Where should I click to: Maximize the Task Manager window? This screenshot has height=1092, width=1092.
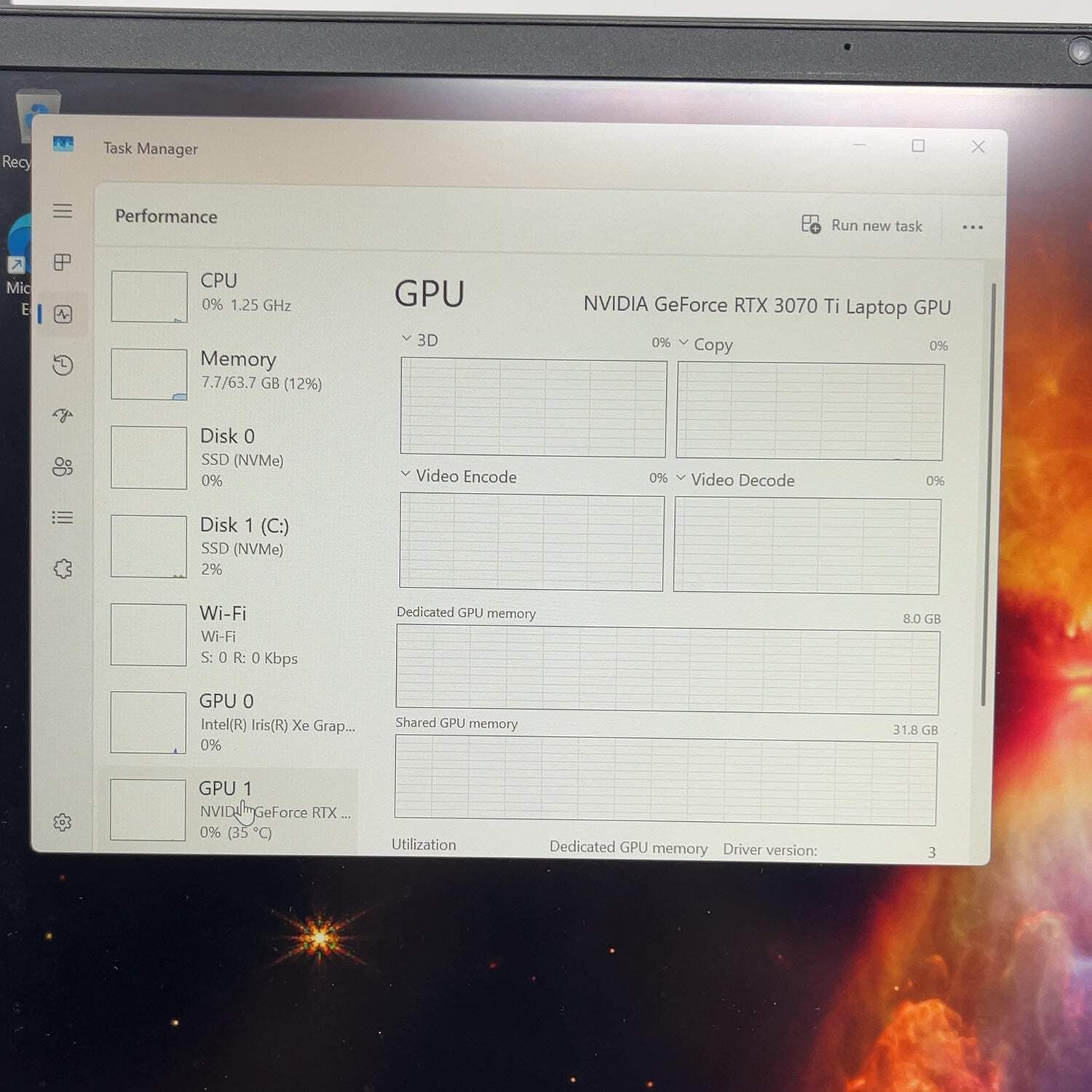(919, 146)
